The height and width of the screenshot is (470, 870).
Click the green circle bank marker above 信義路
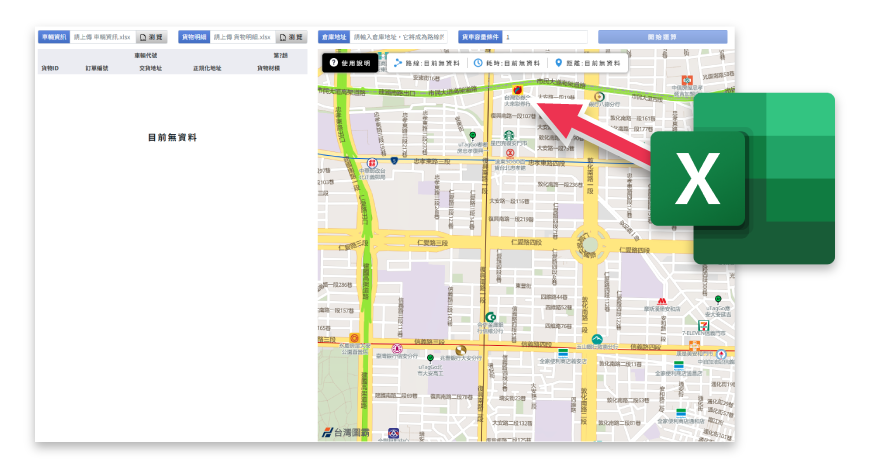[x=490, y=317]
